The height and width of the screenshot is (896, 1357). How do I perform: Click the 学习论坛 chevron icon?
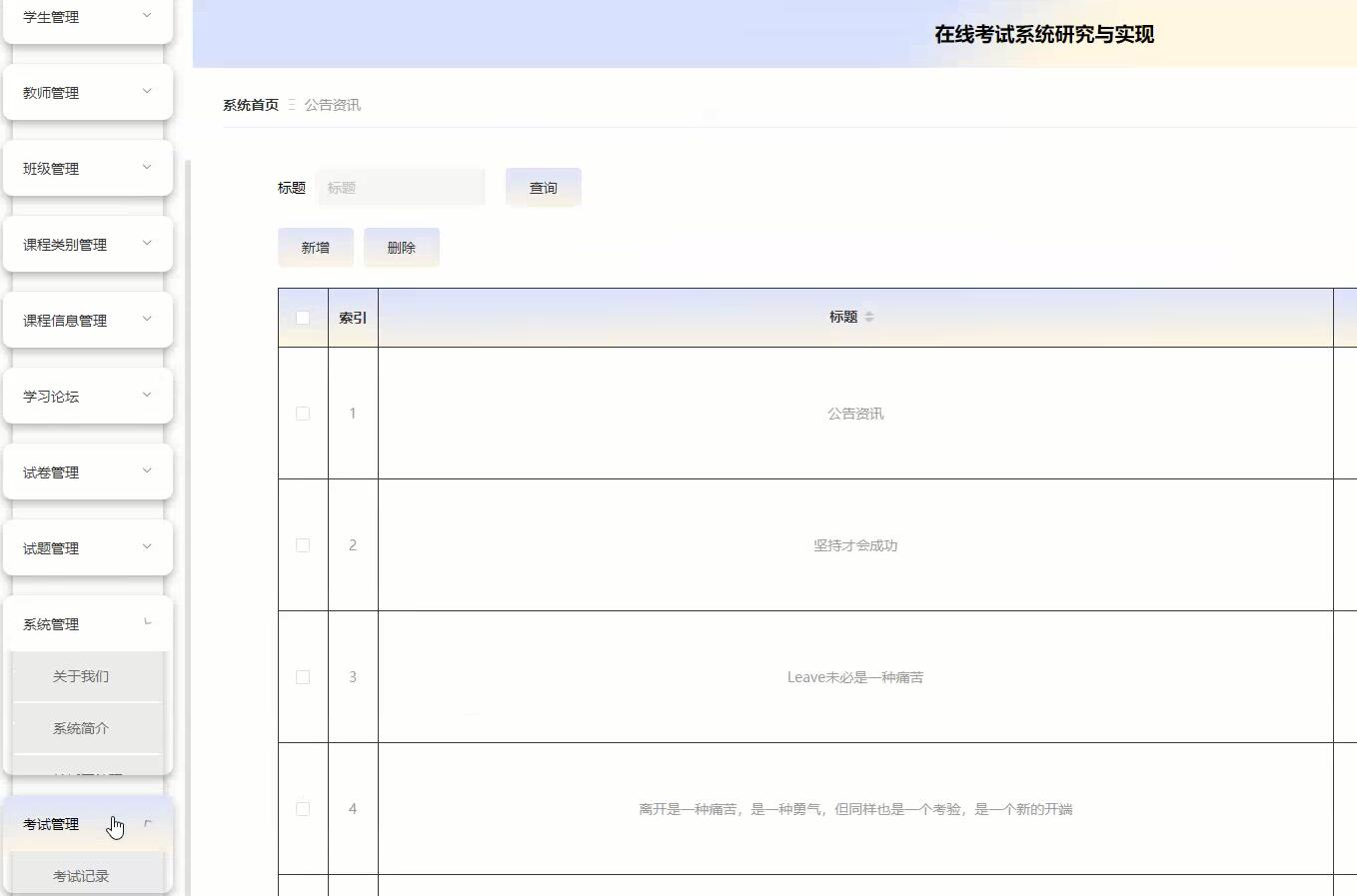coord(147,395)
